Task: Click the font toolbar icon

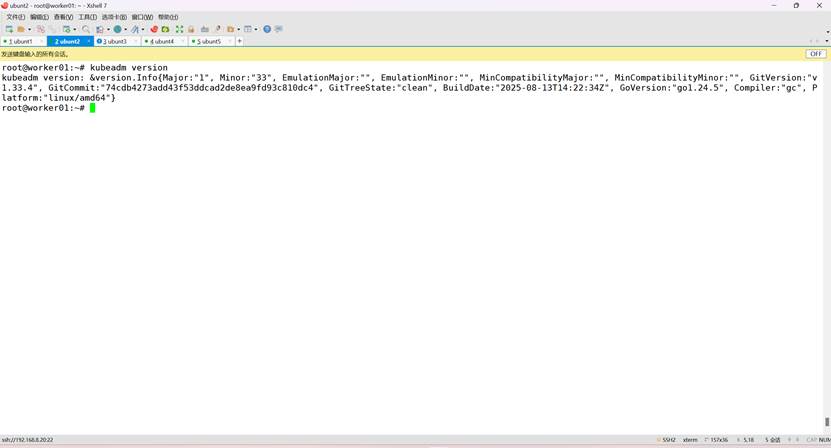Action: tap(135, 29)
